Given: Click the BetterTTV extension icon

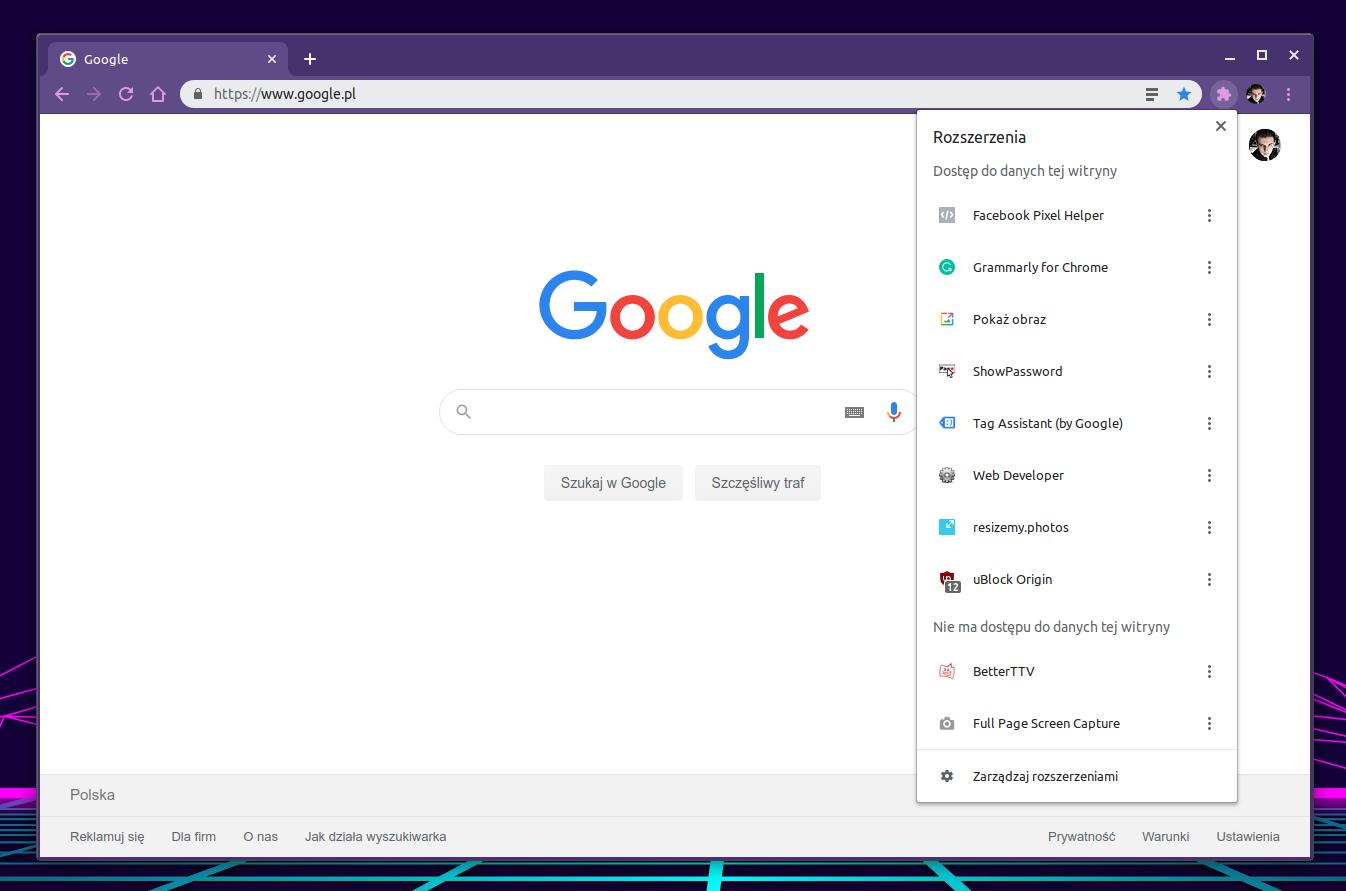Looking at the screenshot, I should tap(947, 671).
